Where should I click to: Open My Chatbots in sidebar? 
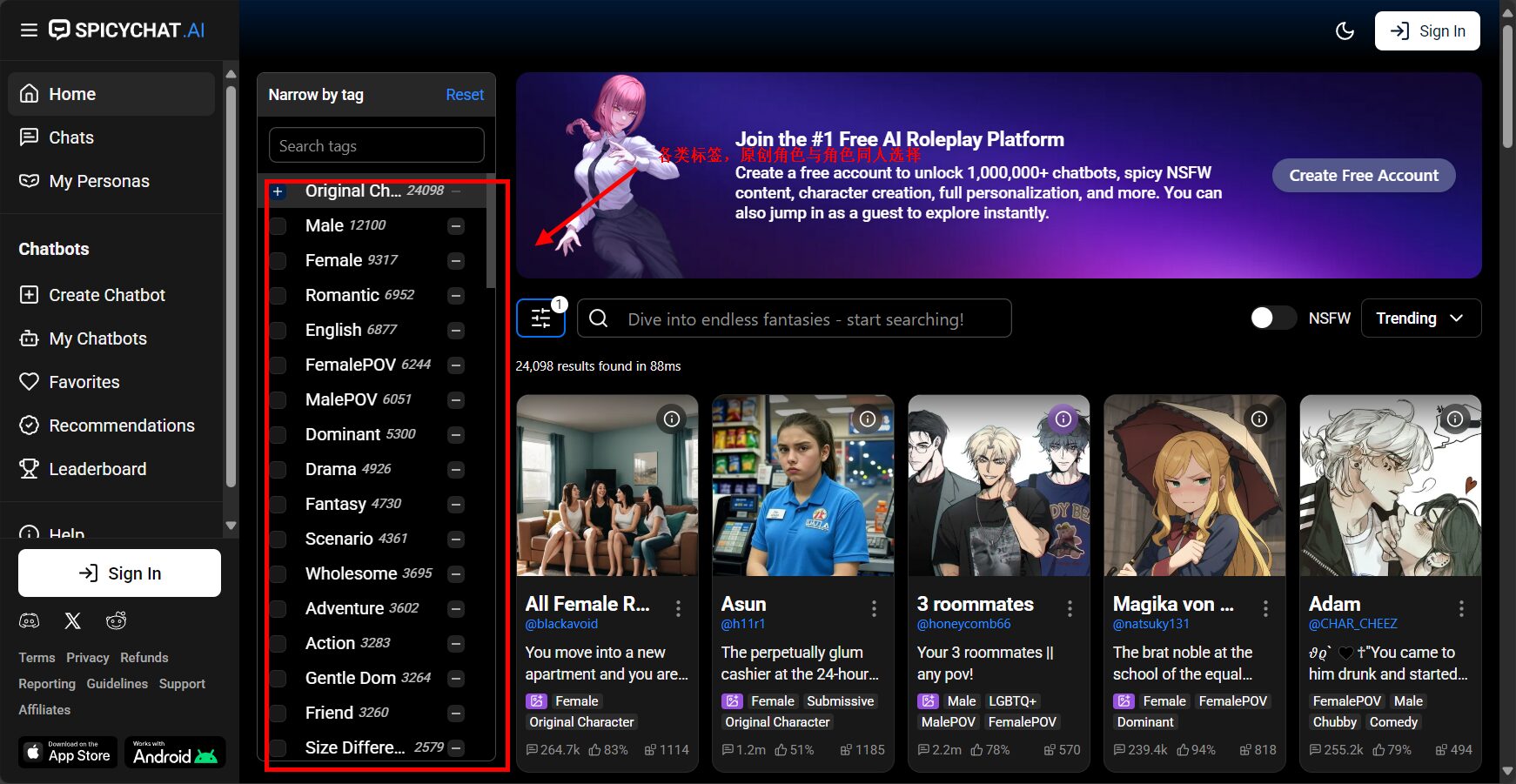[111, 338]
